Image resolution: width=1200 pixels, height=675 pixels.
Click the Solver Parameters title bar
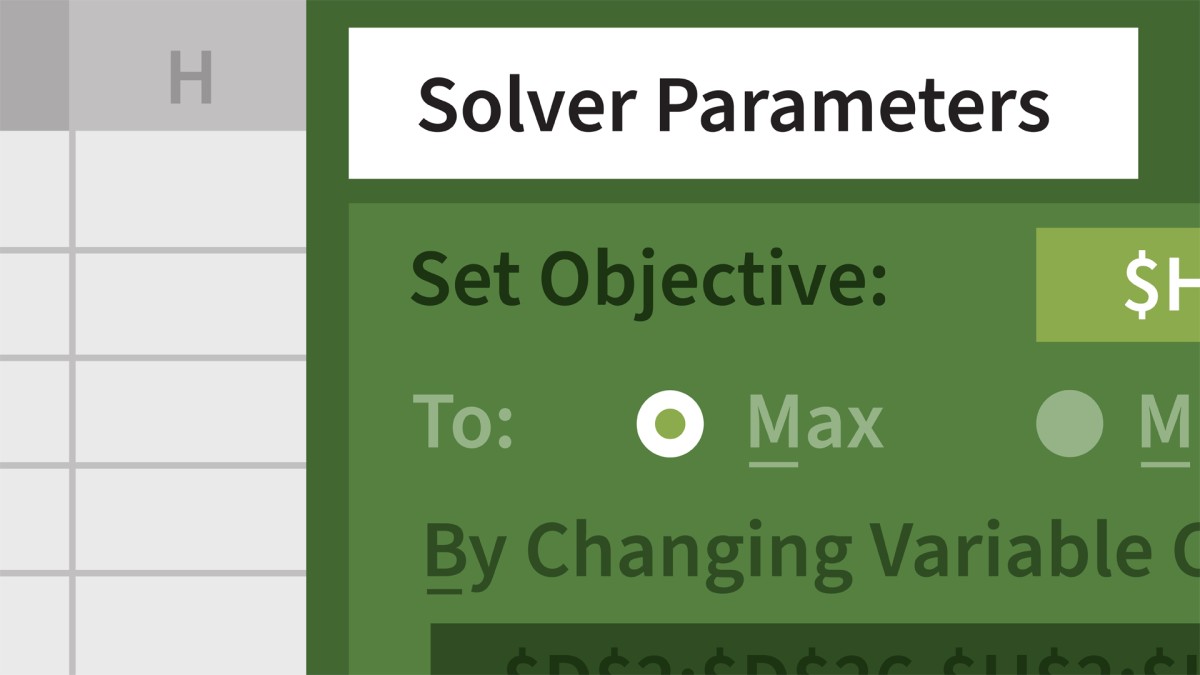pyautogui.click(x=742, y=103)
